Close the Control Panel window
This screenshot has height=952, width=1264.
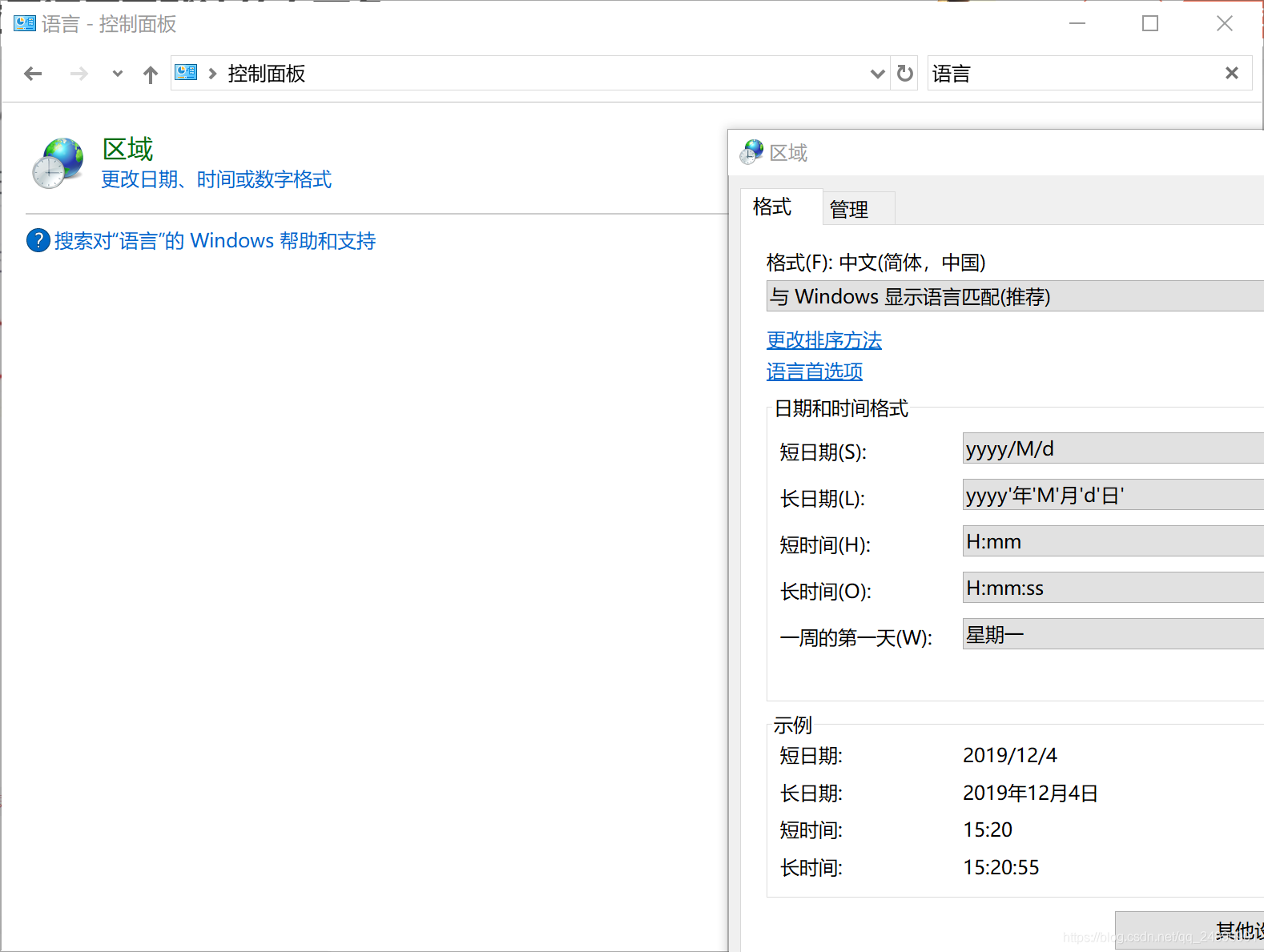tap(1225, 23)
